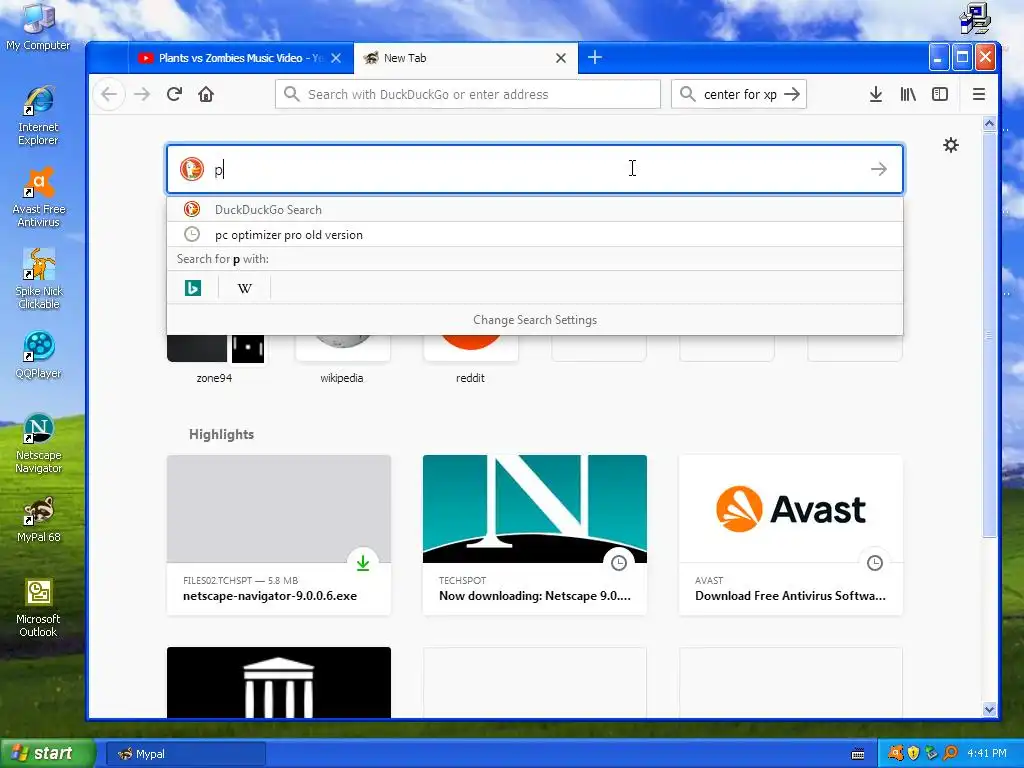Image resolution: width=1024 pixels, height=768 pixels.
Task: Click the DuckDuckGo logo in page search box
Action: point(192,169)
